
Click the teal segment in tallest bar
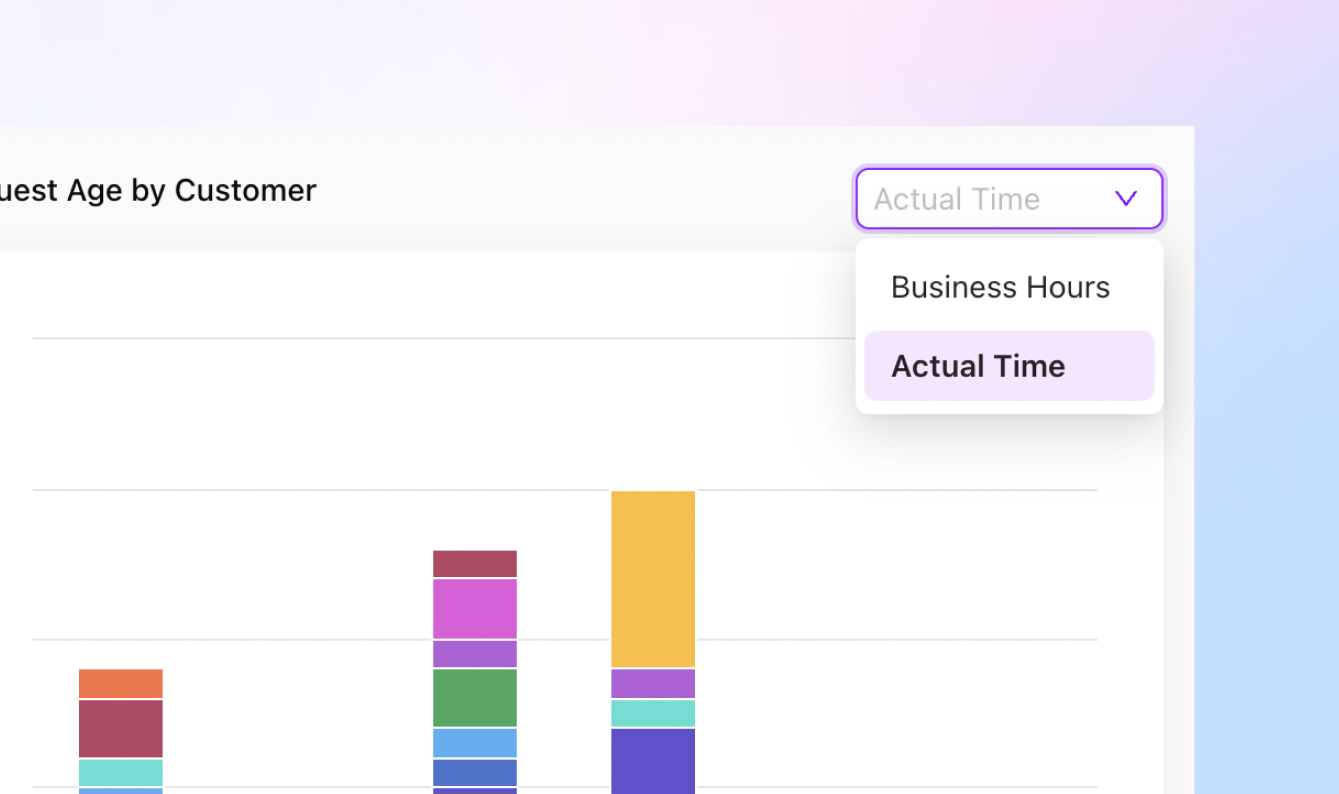tap(653, 713)
